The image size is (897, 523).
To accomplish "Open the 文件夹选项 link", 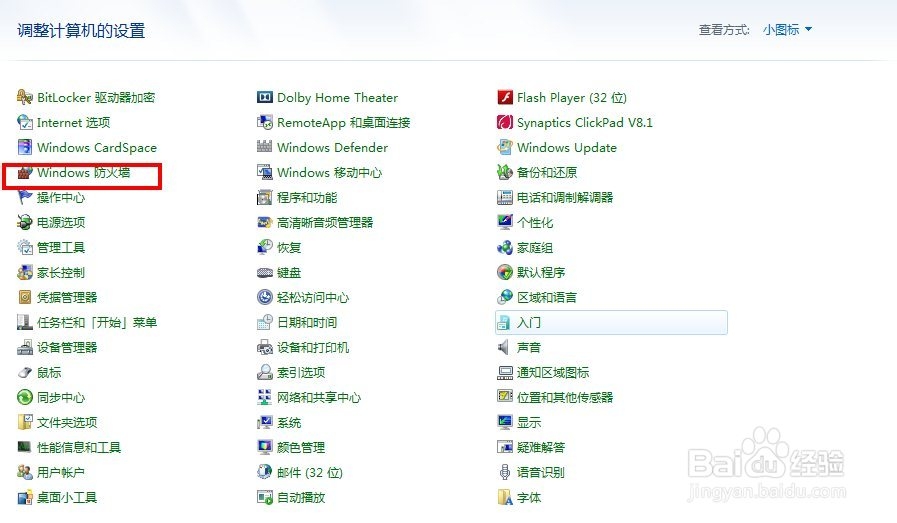I will tap(67, 422).
